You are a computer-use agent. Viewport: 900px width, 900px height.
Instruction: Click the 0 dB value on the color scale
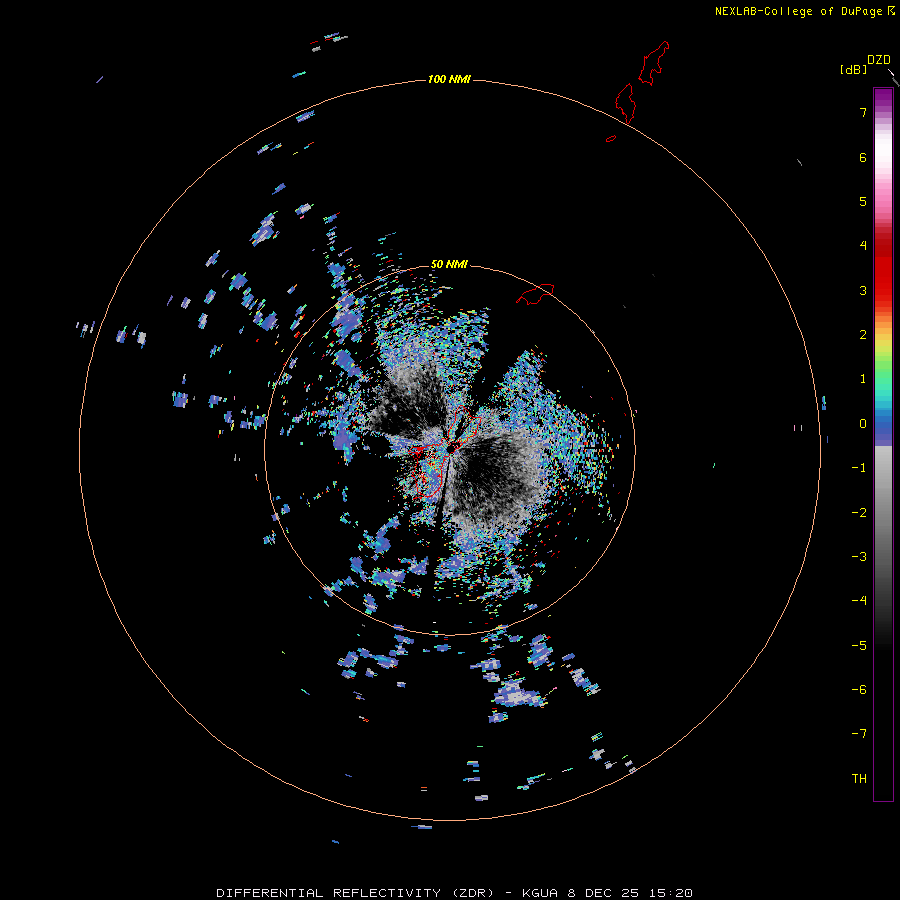pyautogui.click(x=863, y=424)
